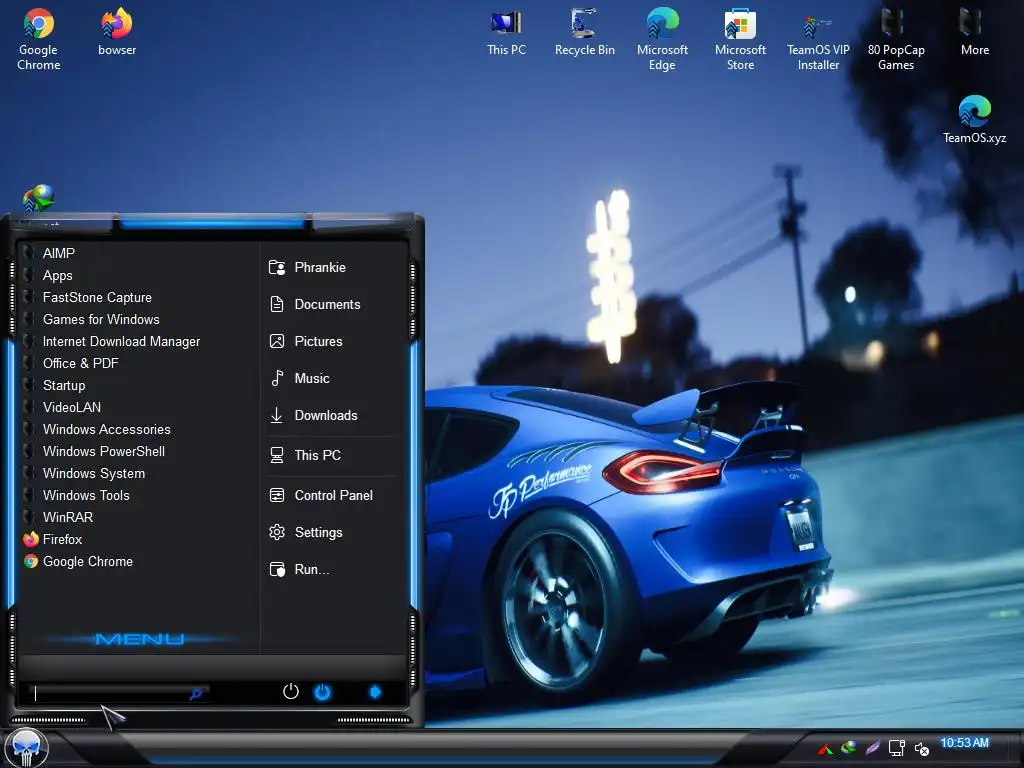This screenshot has width=1024, height=768.
Task: Expand the Startup folder
Action: 137,385
